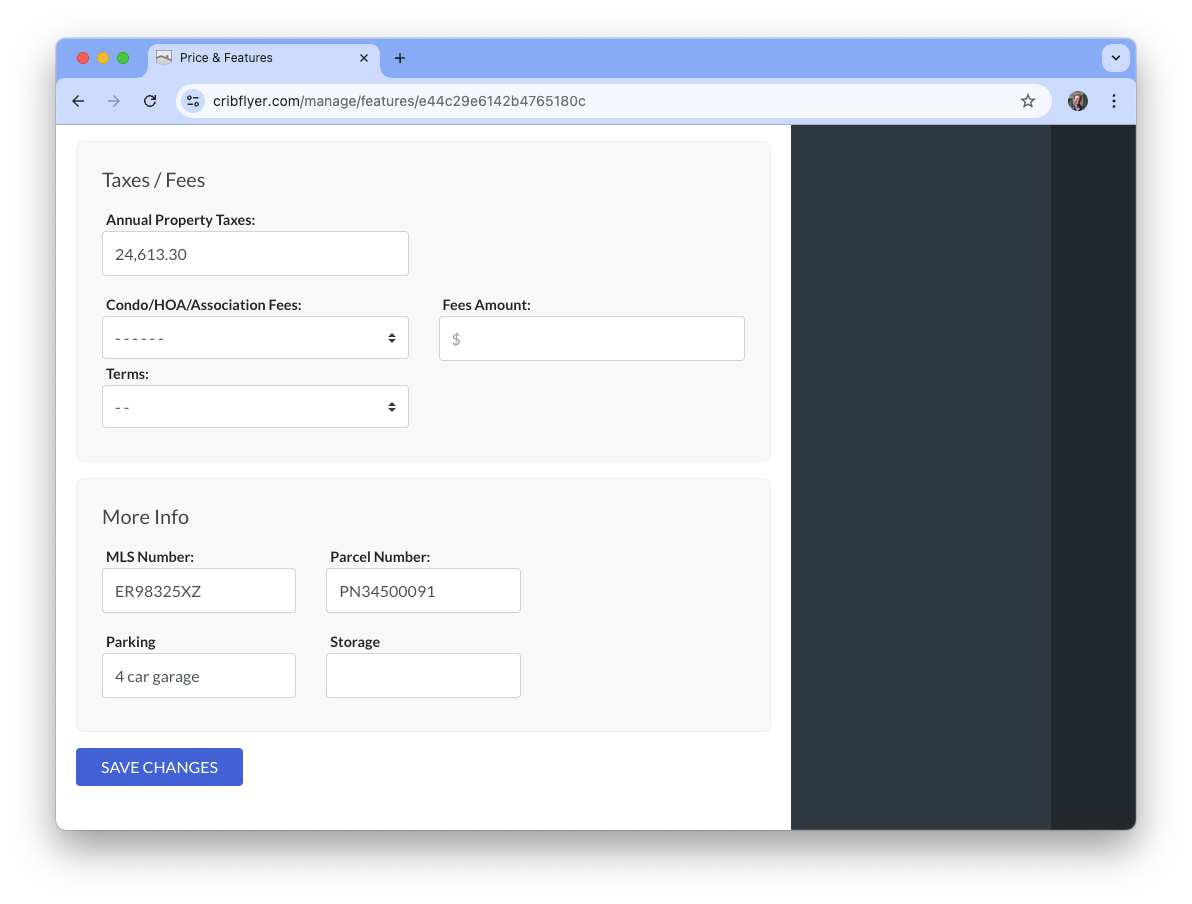Click the 'MLS Number:' label
The image size is (1192, 904).
tap(150, 557)
